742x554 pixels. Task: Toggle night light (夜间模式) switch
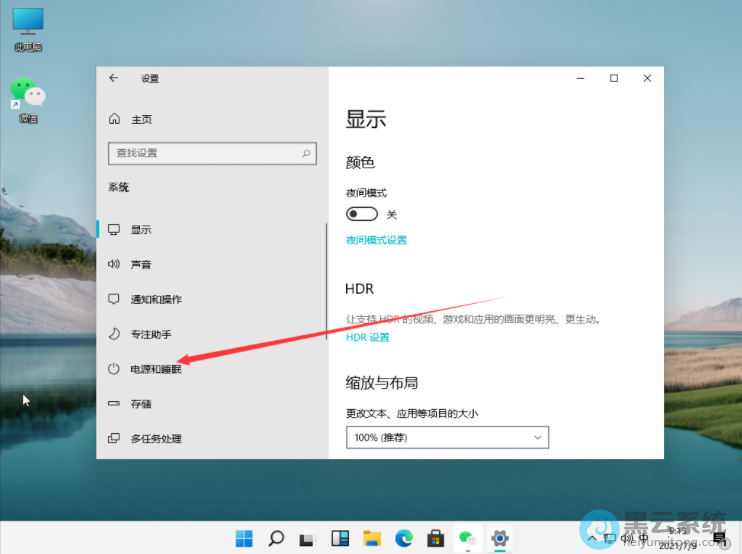click(x=362, y=214)
